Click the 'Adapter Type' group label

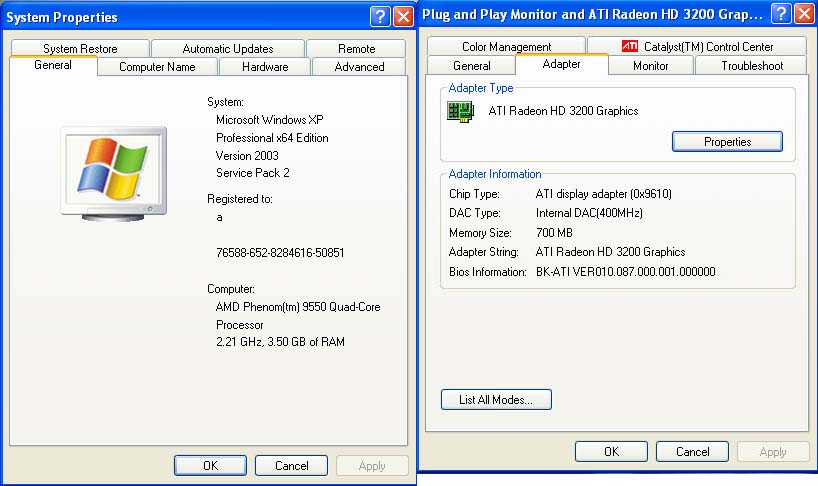(480, 88)
